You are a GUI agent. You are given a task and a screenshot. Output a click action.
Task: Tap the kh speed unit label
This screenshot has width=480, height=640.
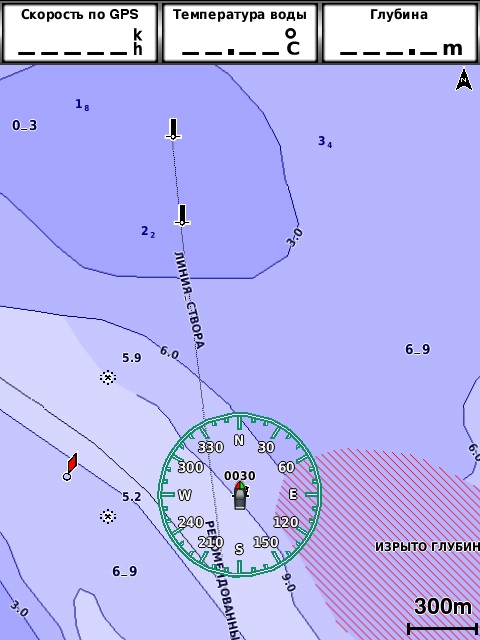point(138,42)
